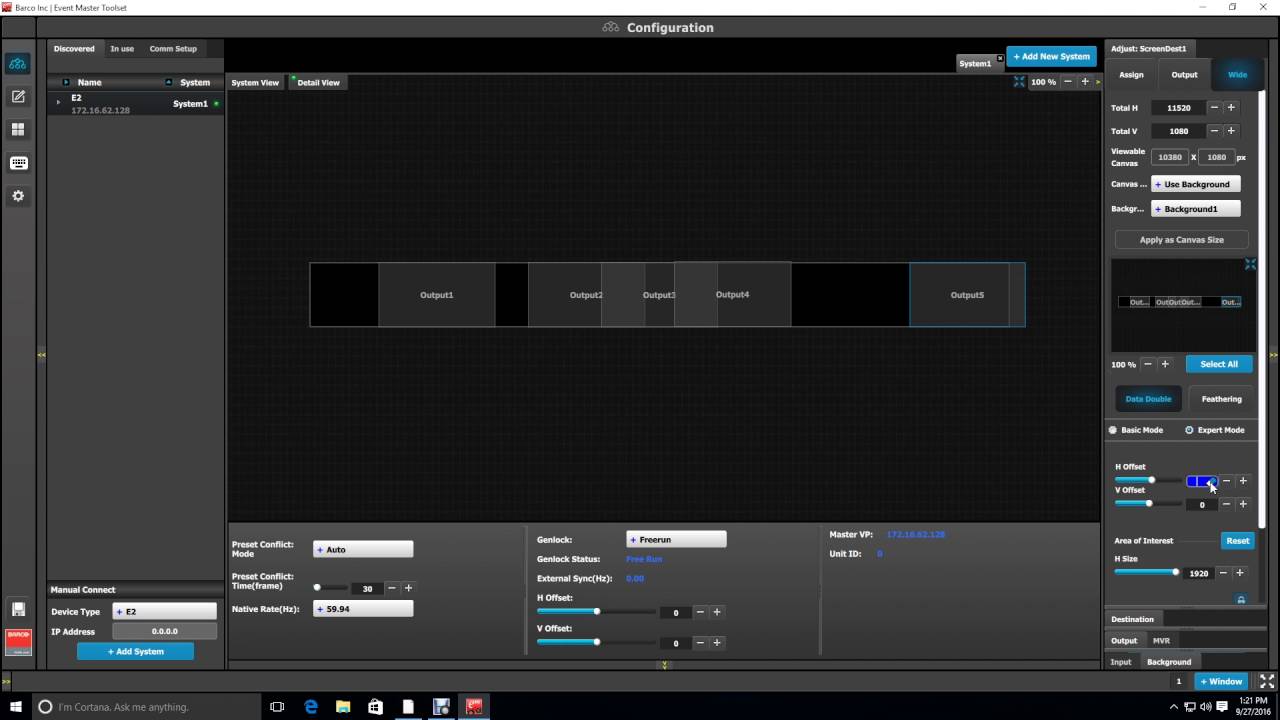Open the Windows Store taskbar icon
1280x720 pixels.
coord(375,706)
